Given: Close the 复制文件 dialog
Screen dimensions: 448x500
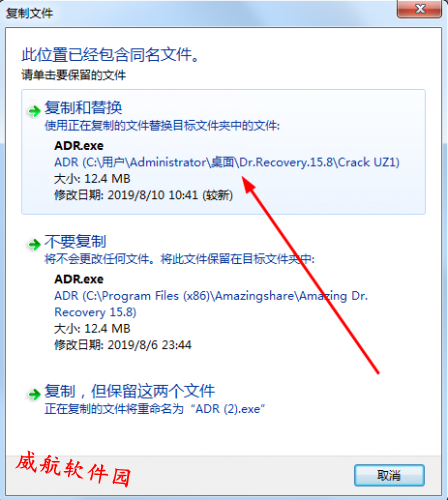Looking at the screenshot, I should [x=419, y=9].
